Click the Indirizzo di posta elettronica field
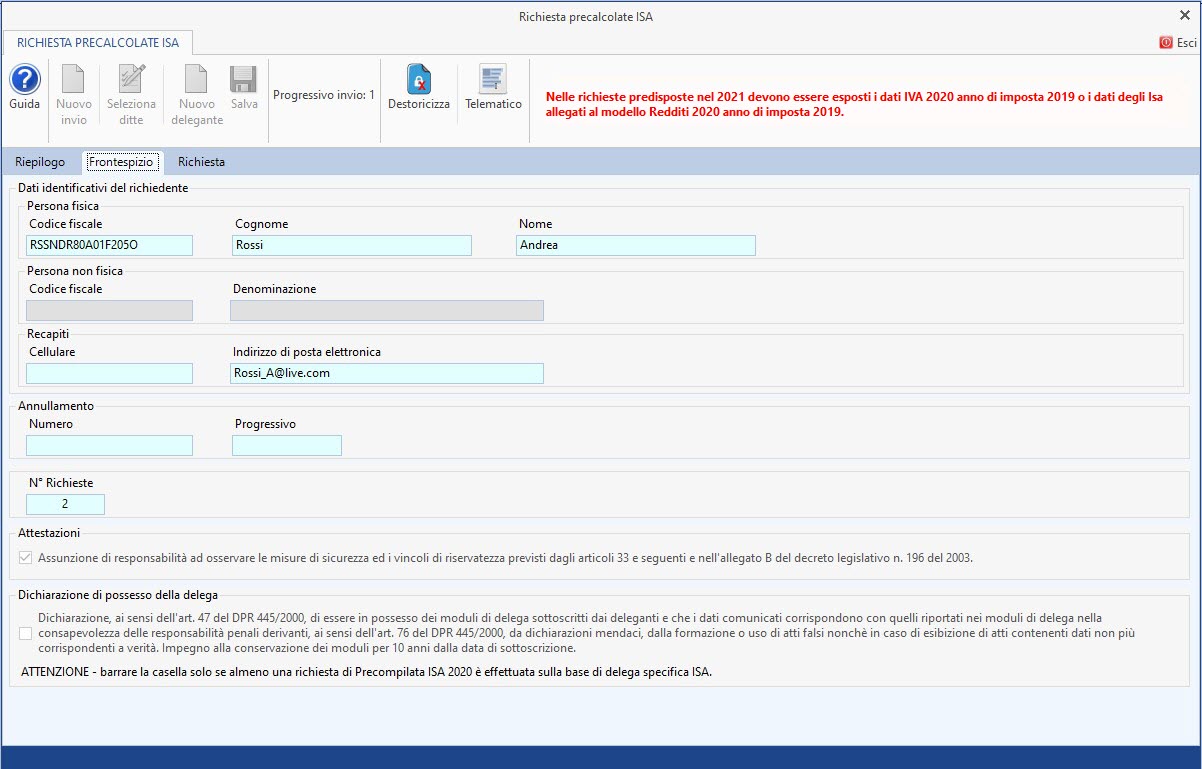The image size is (1202, 769). [x=387, y=373]
